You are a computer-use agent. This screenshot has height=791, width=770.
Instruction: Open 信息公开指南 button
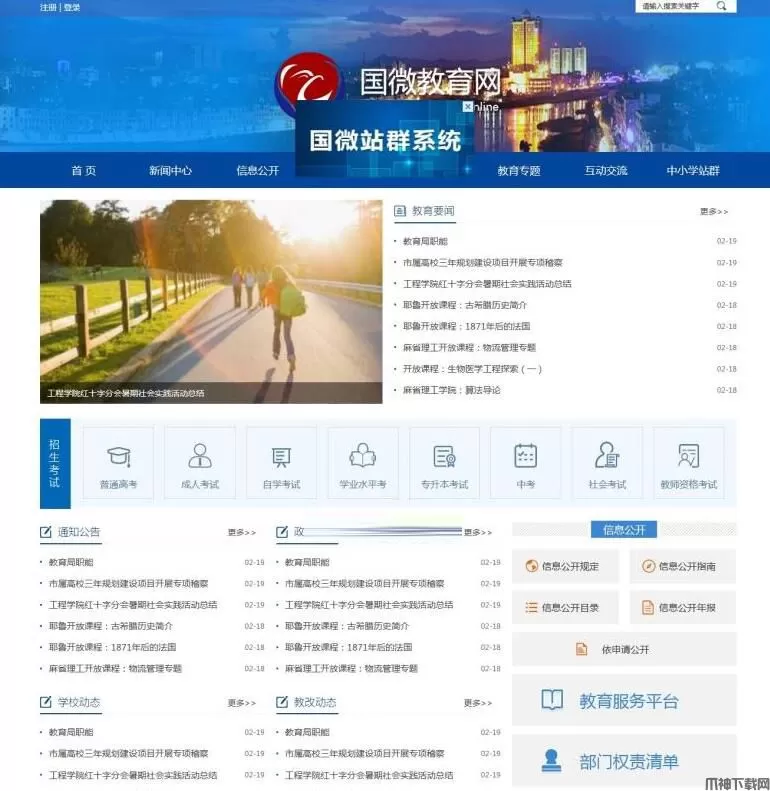click(683, 566)
